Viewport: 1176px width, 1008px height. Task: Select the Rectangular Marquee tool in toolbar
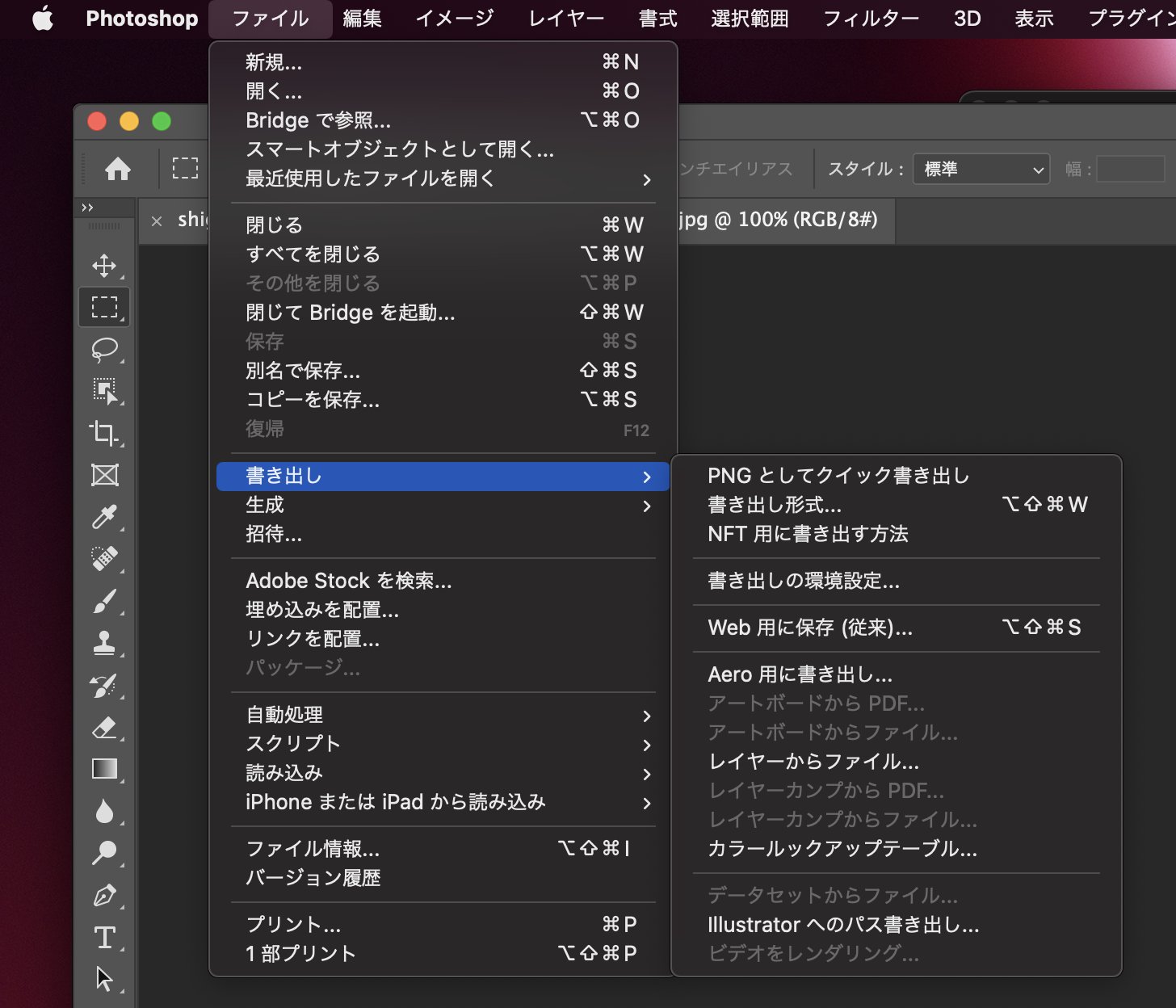[x=104, y=307]
